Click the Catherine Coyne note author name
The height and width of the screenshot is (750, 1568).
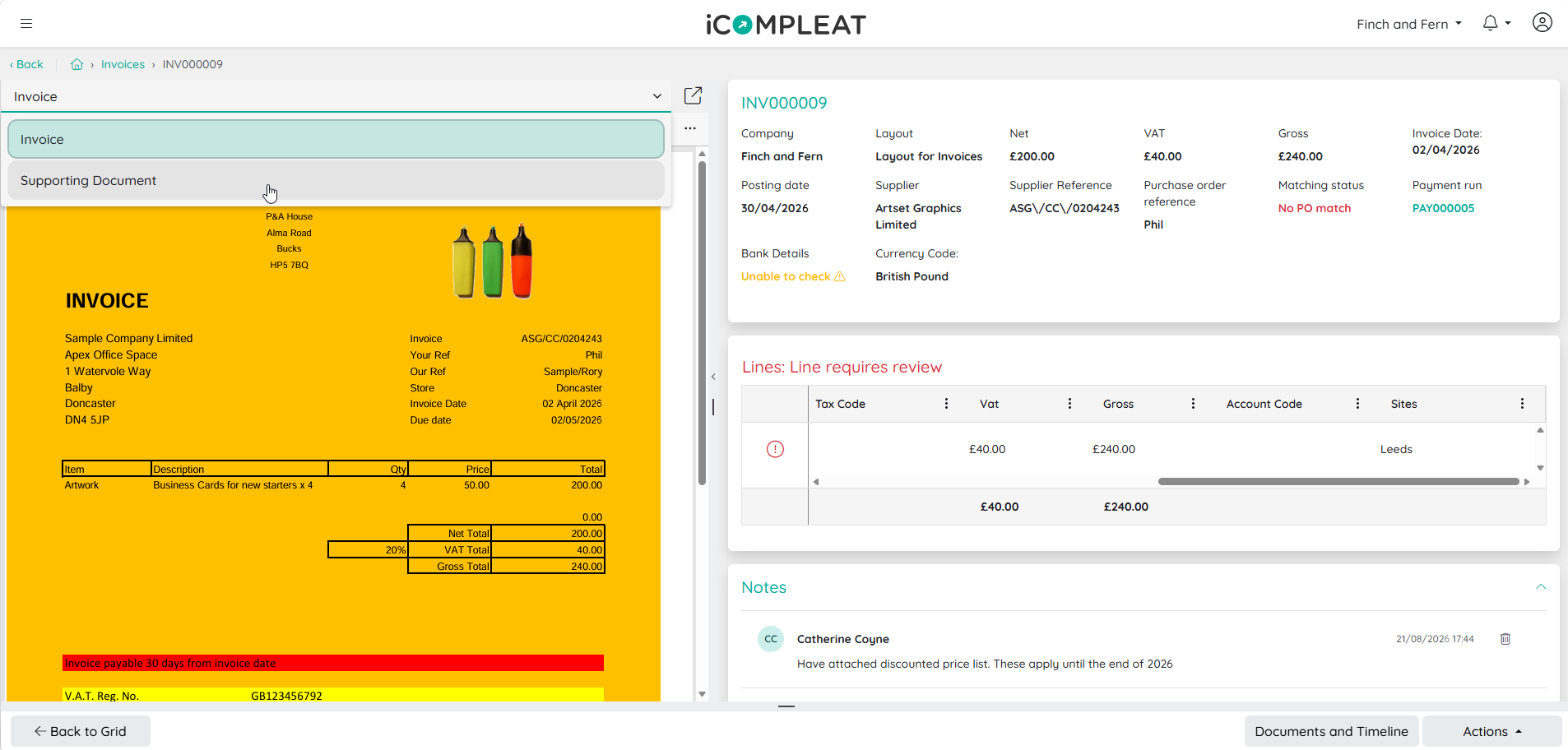click(x=842, y=639)
